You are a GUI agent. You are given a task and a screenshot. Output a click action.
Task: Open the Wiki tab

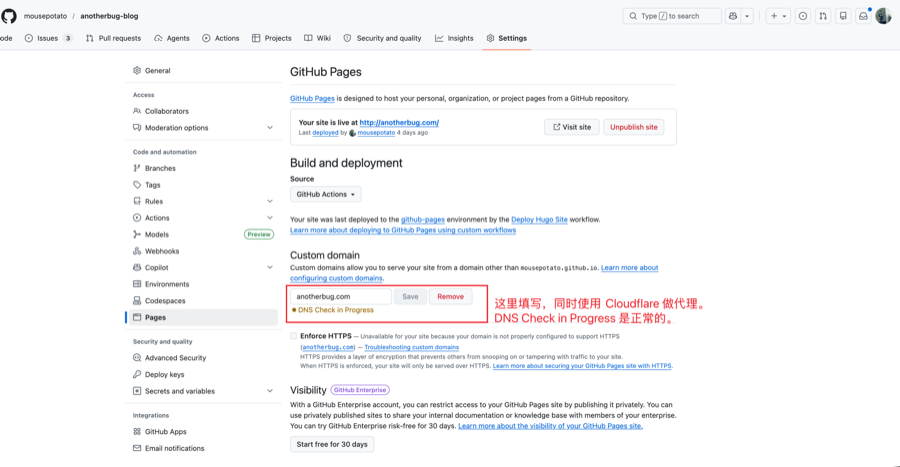(317, 38)
